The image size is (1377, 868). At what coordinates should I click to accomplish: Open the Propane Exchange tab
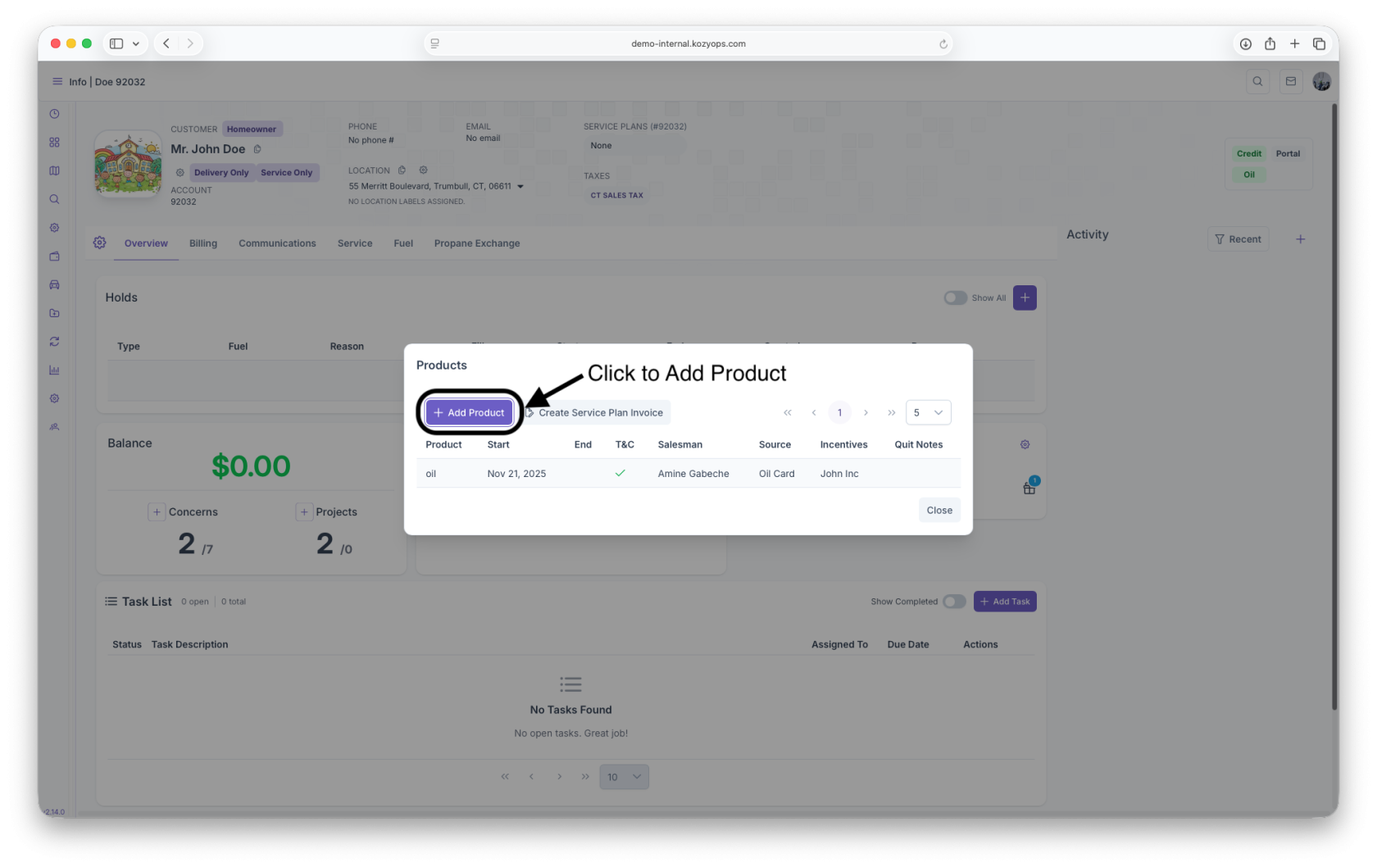pyautogui.click(x=477, y=243)
